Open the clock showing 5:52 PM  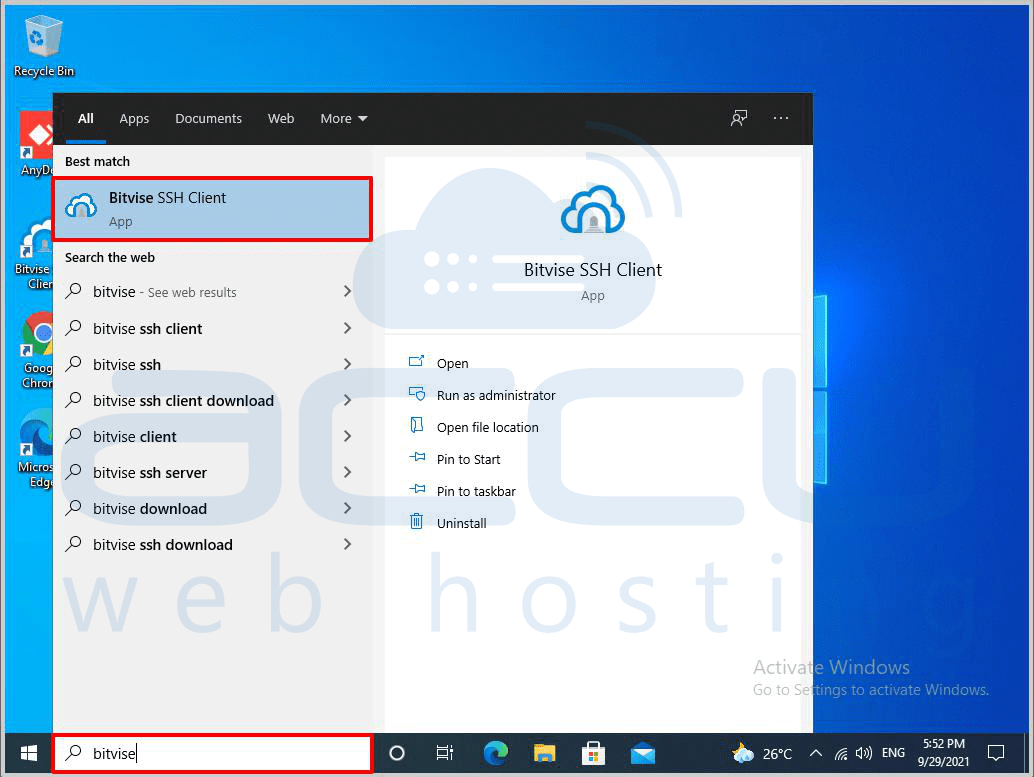tap(943, 753)
